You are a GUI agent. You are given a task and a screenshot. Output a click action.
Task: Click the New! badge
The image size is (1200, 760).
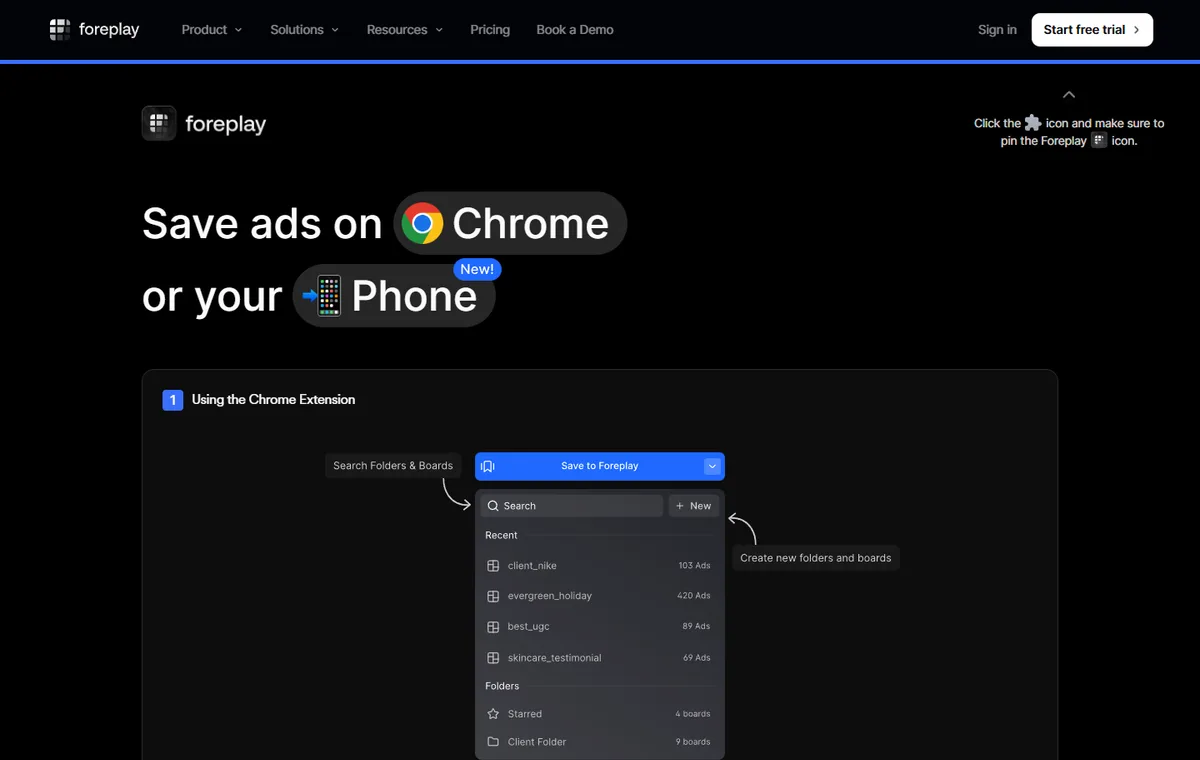[477, 269]
